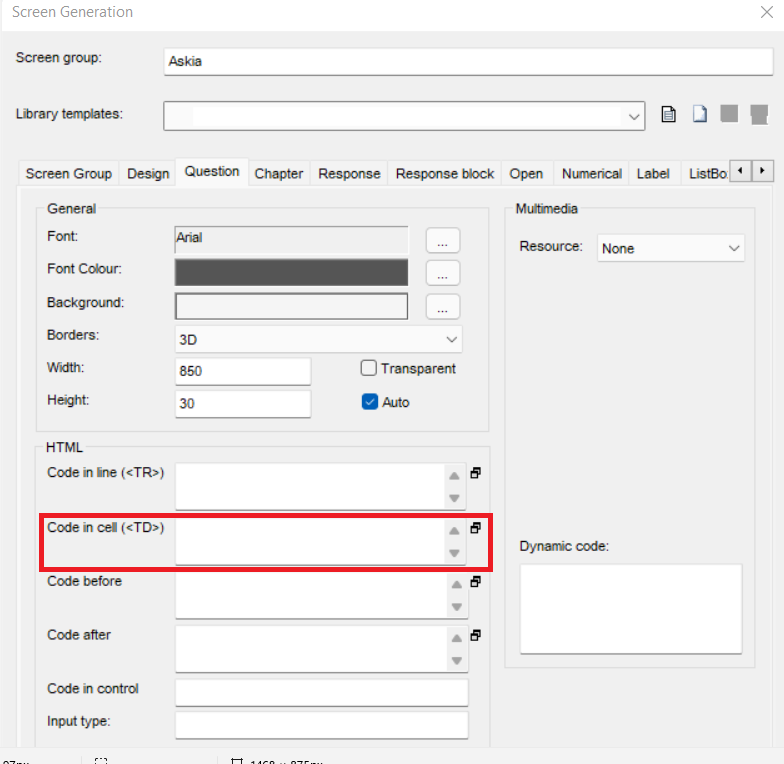Close the Screen Generation dialog

766,12
